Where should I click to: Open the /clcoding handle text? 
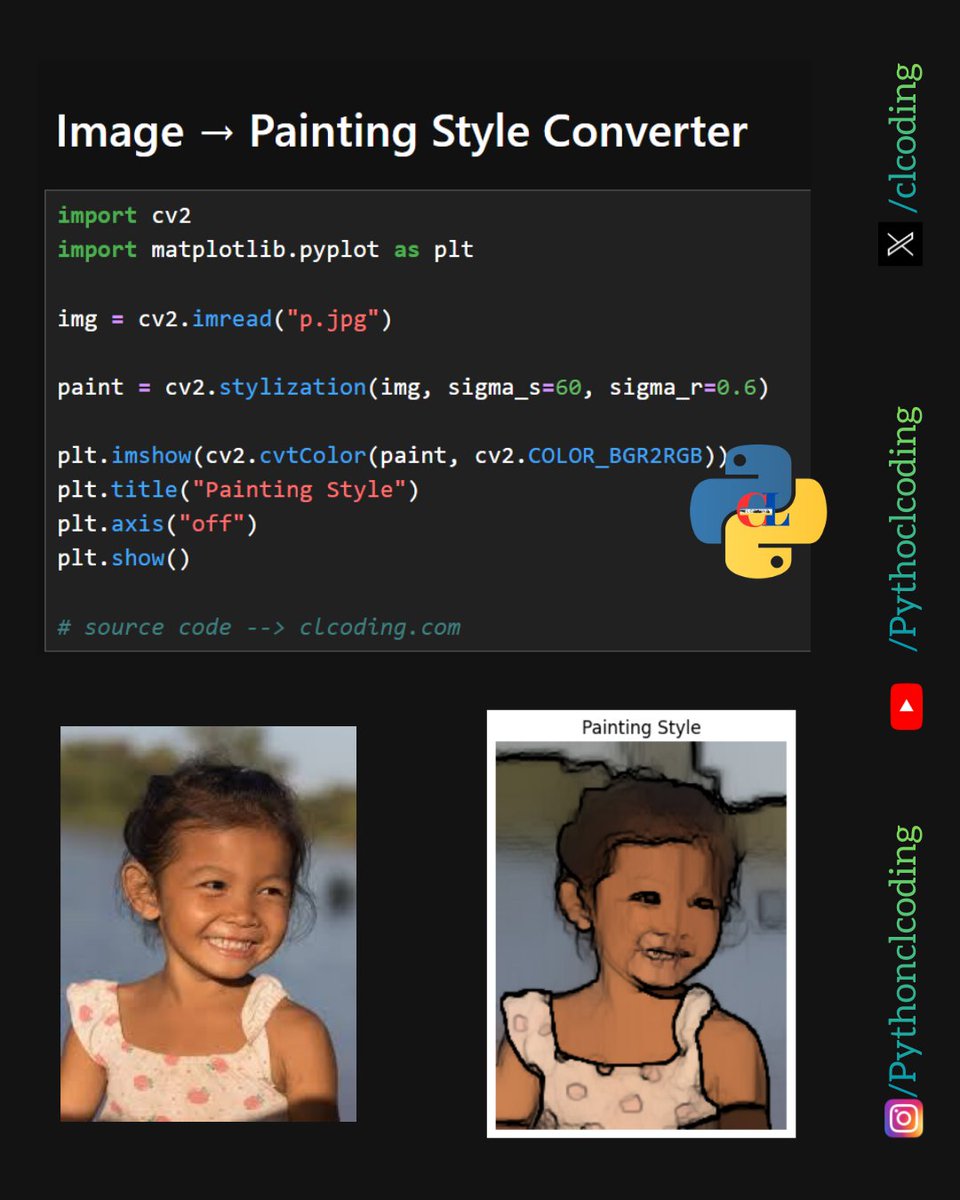coord(904,138)
